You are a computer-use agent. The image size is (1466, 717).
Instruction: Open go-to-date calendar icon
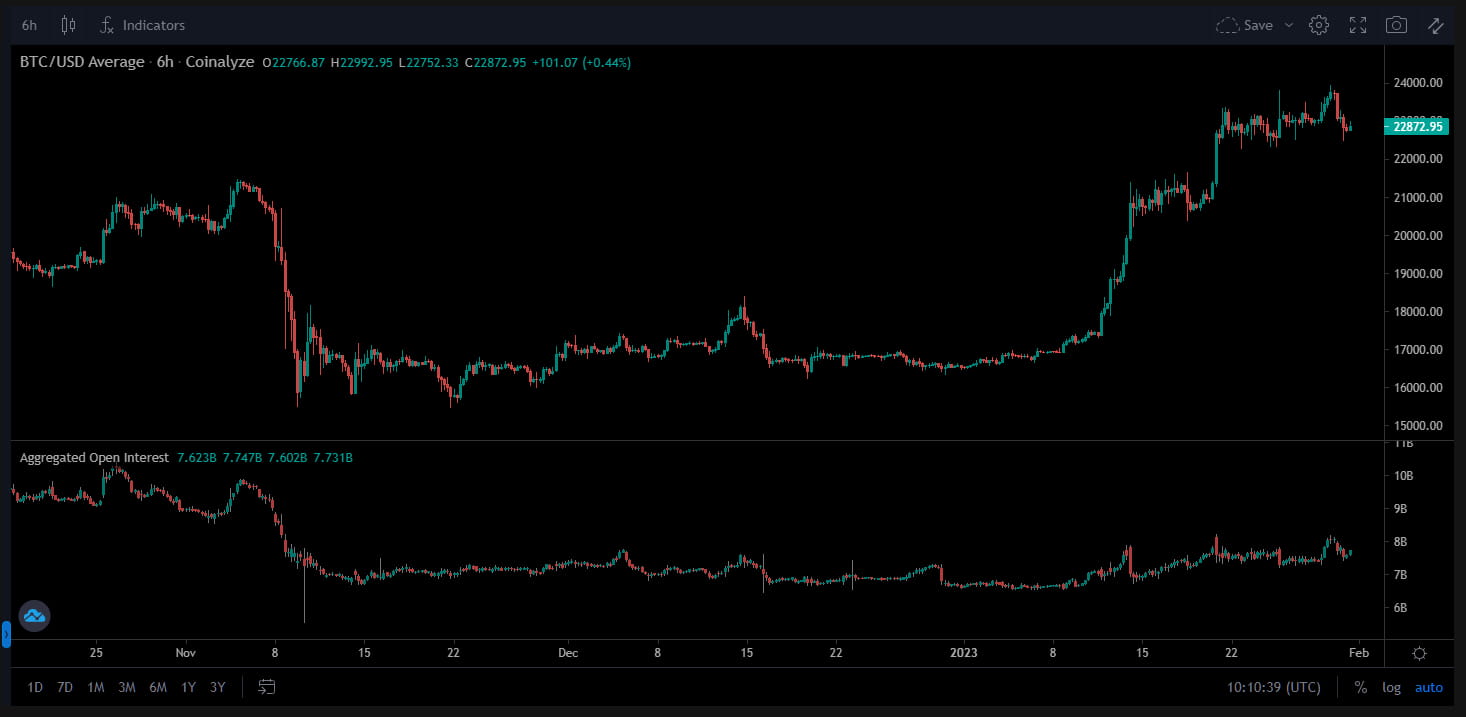point(266,687)
